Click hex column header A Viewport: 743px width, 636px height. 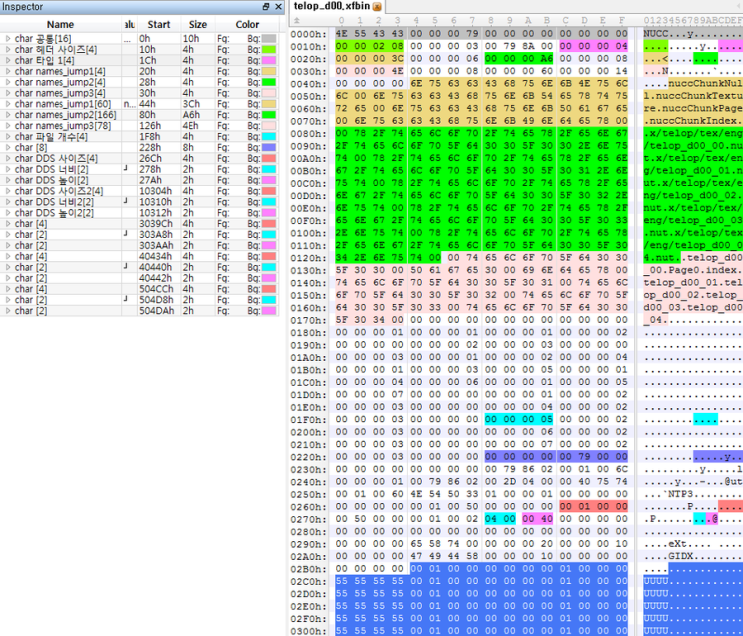pos(528,20)
